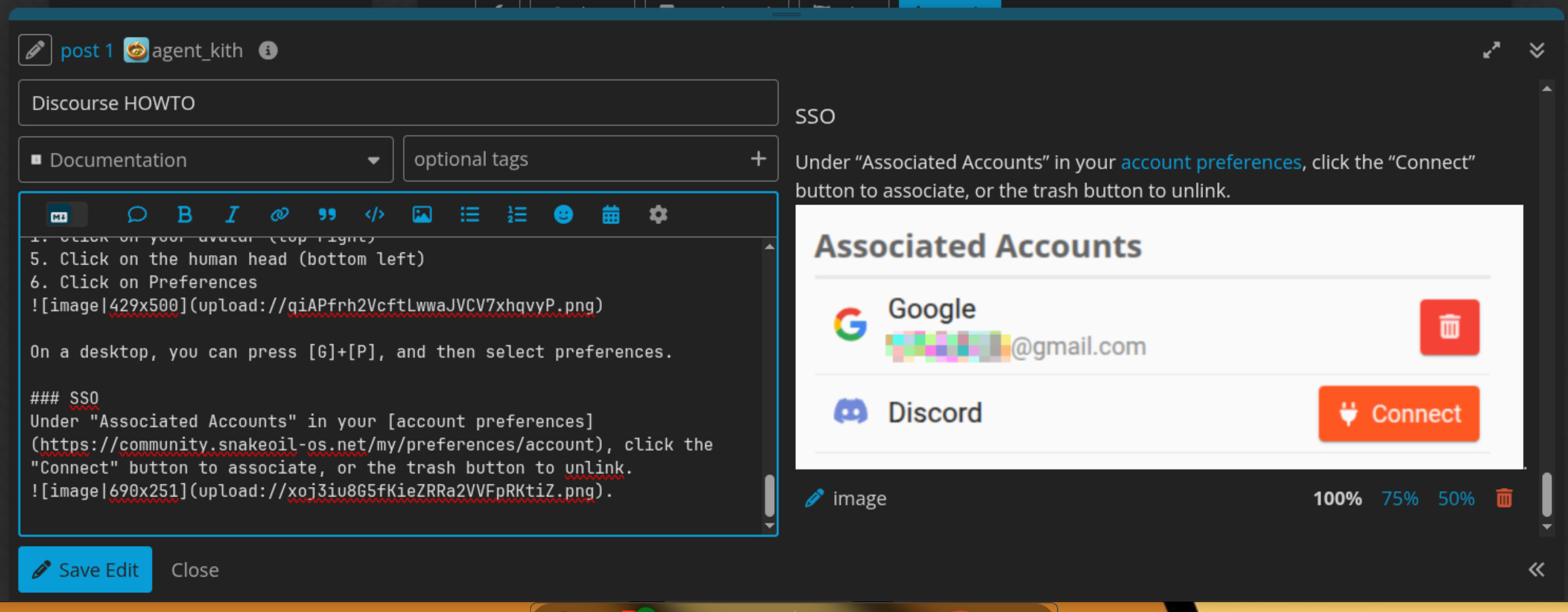Insert a blockquote
This screenshot has width=1568, height=612.
pos(327,214)
